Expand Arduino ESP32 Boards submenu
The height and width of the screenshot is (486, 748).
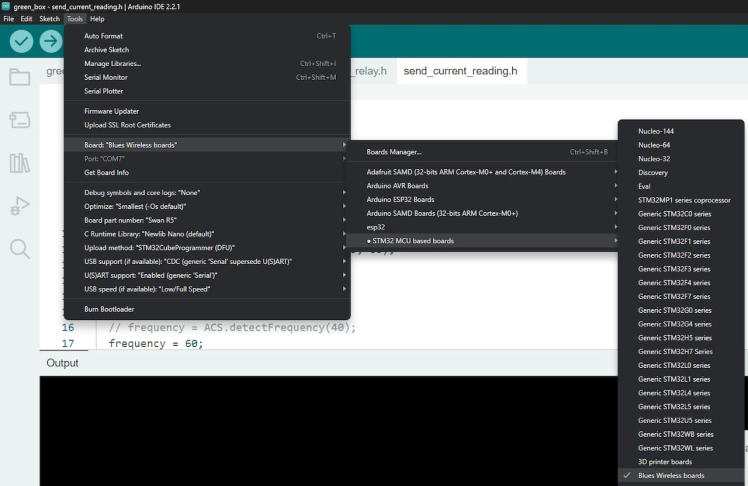click(482, 200)
